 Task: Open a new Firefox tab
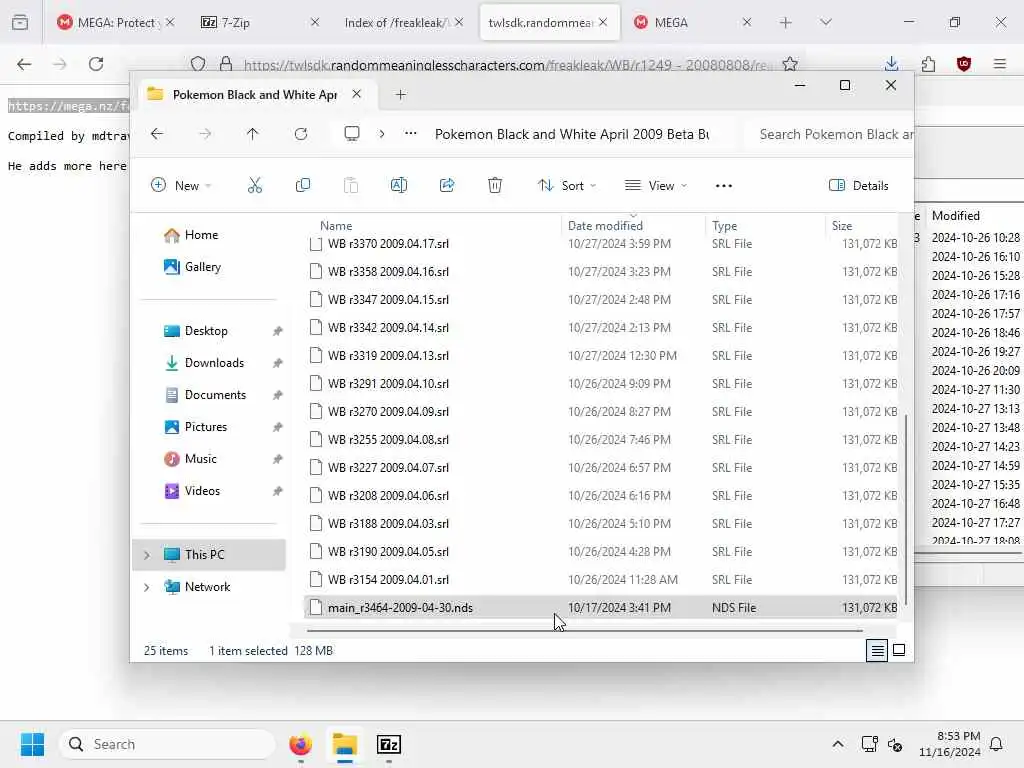pos(786,23)
